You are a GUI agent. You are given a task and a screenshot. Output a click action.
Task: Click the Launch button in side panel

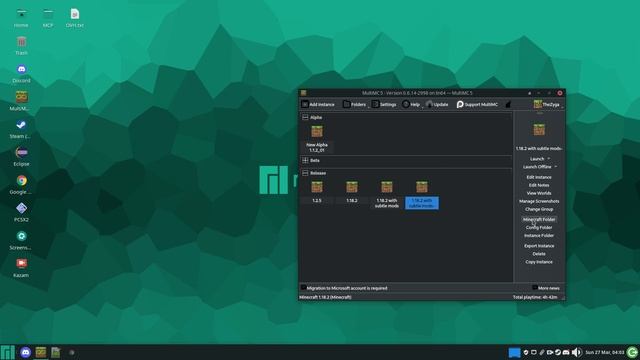tap(537, 159)
